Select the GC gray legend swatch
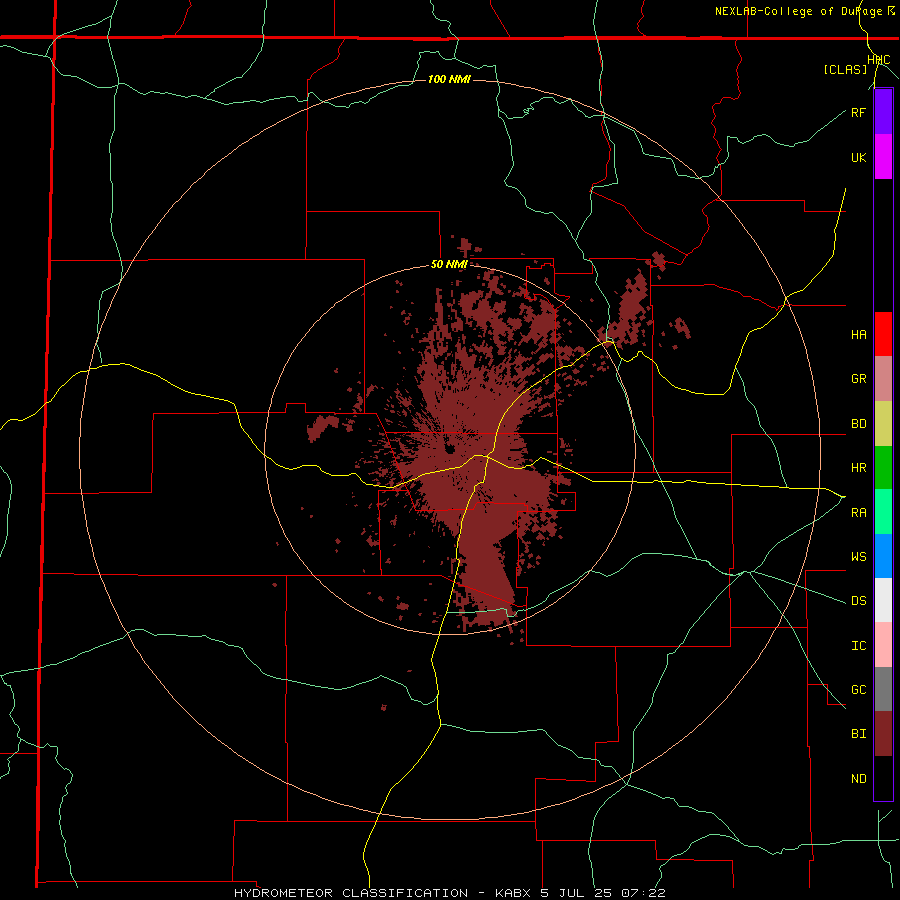This screenshot has height=900, width=900. point(883,689)
